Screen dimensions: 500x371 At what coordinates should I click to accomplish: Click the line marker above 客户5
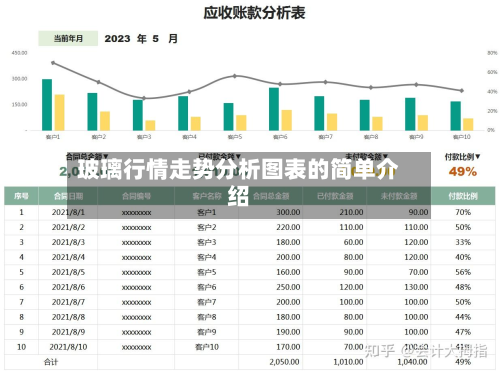[235, 76]
